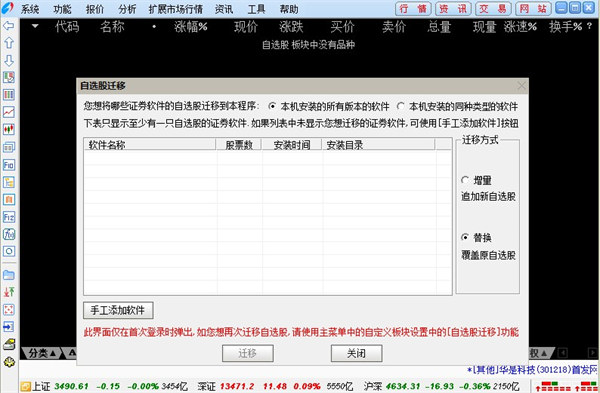600x393 pixels.
Task: Open the 功能 menu
Action: [62, 9]
